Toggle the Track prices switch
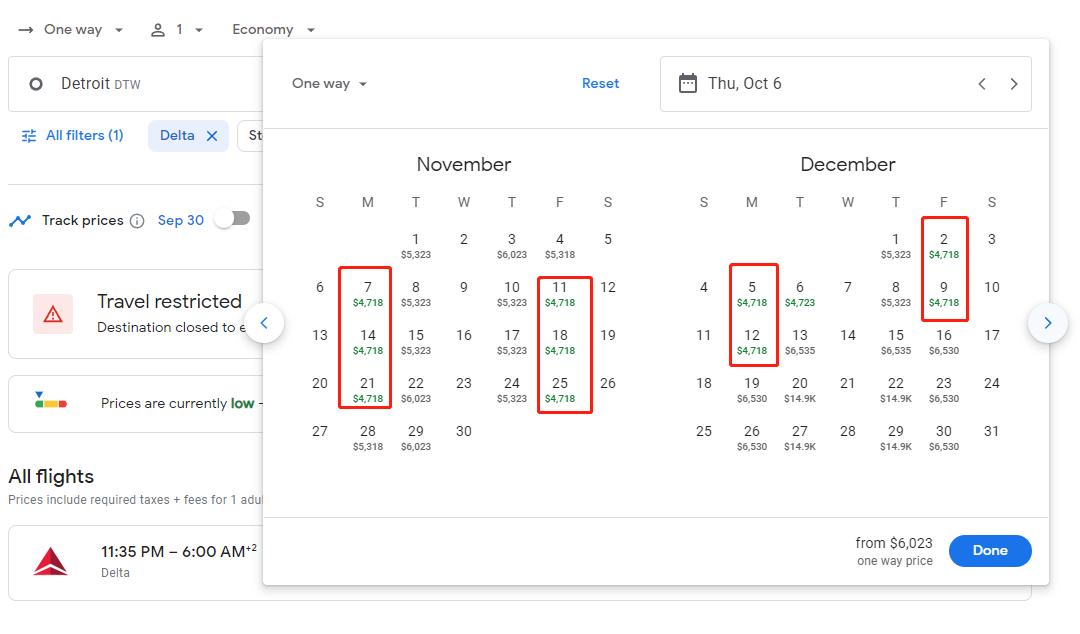1080x634 pixels. [x=232, y=219]
